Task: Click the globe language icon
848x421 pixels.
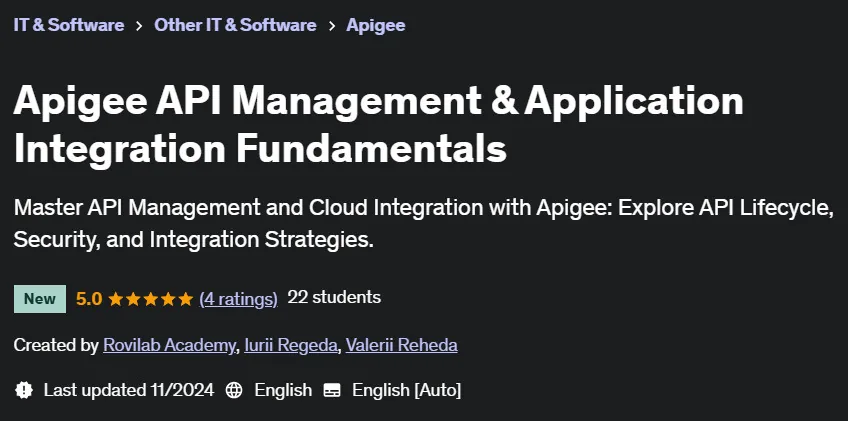Action: tap(234, 390)
